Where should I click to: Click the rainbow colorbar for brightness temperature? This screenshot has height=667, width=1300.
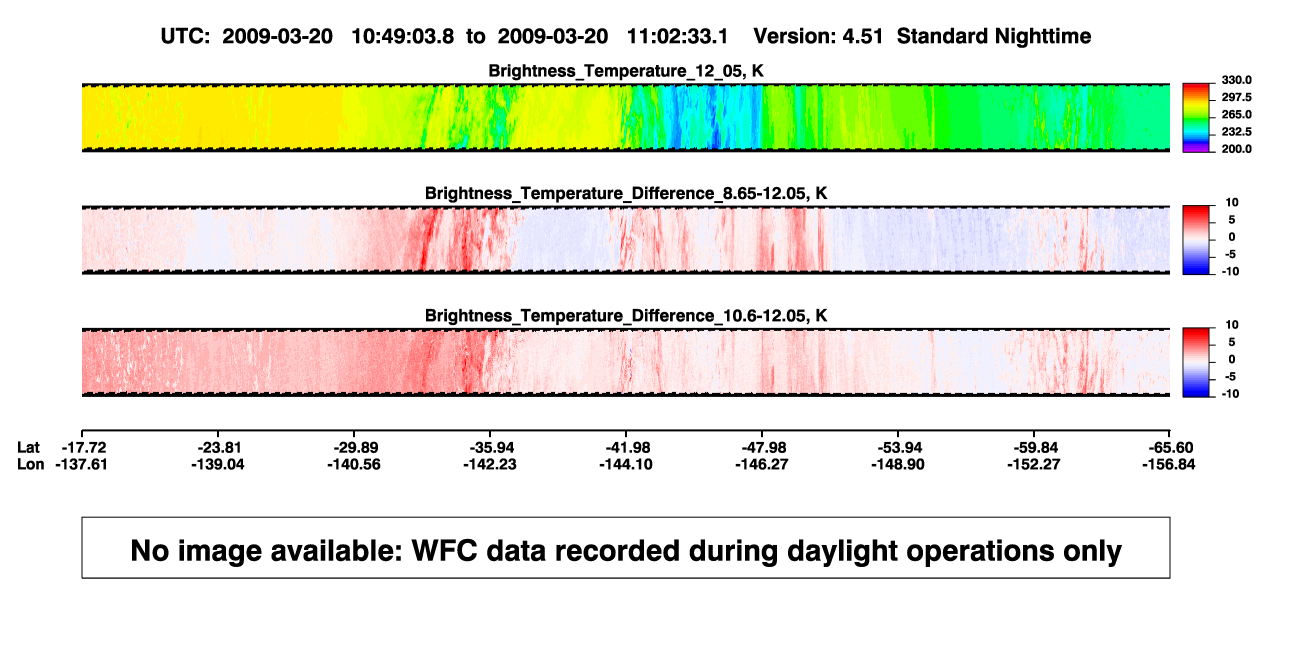[1196, 117]
